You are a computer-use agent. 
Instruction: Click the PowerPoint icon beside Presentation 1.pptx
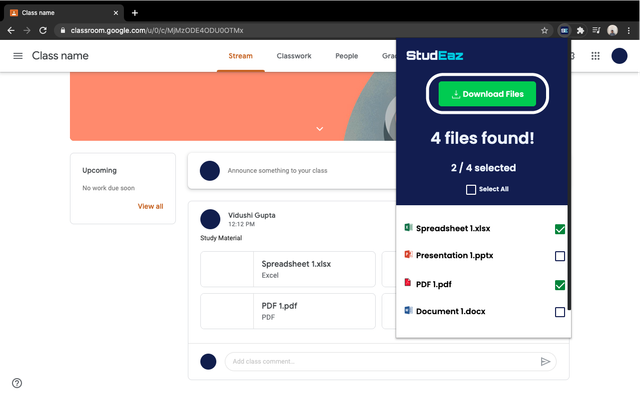(408, 254)
